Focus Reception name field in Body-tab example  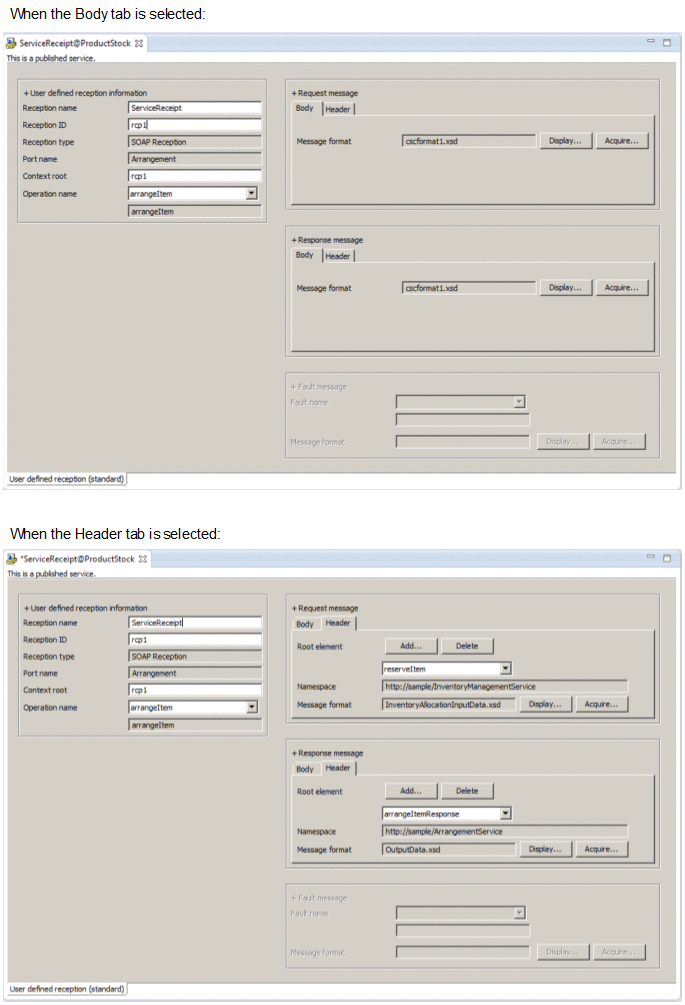(x=195, y=108)
